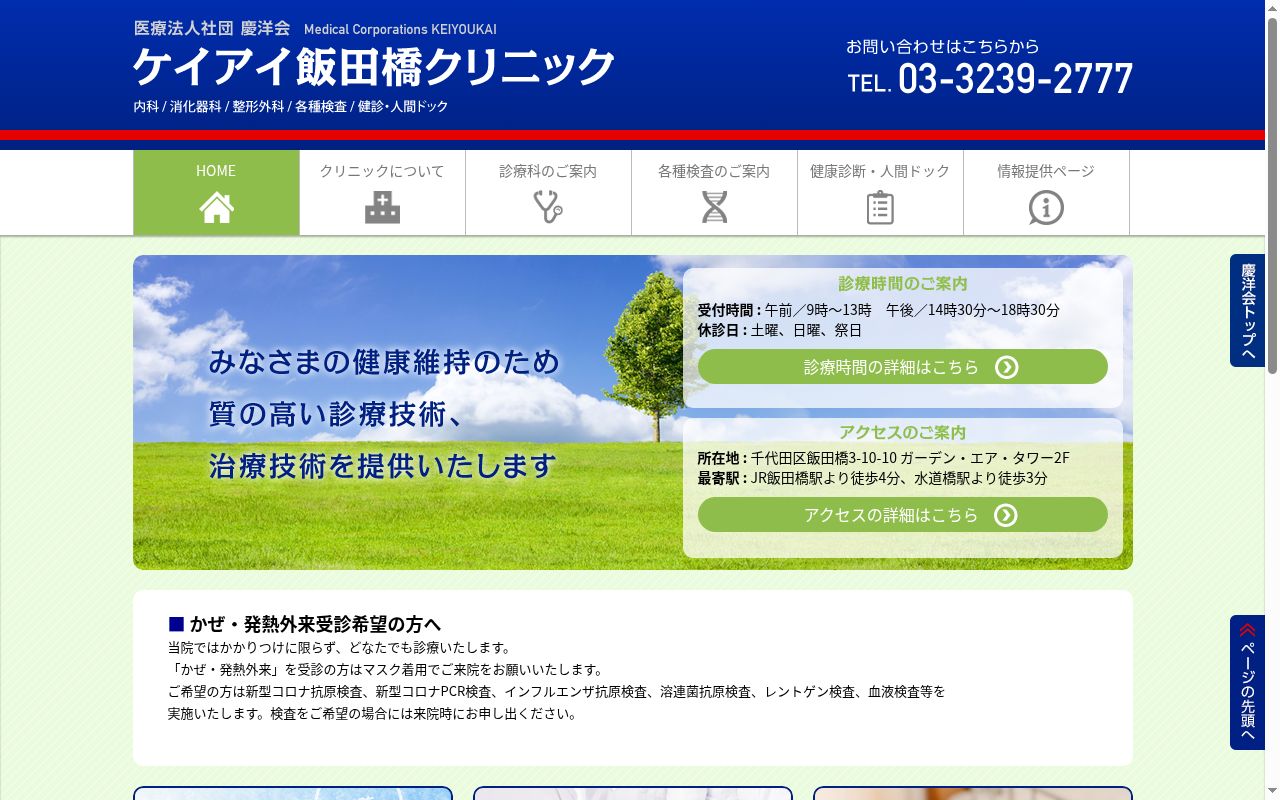Viewport: 1280px width, 800px height.
Task: Click the お問い合わせはこちらから text
Action: coord(943,46)
